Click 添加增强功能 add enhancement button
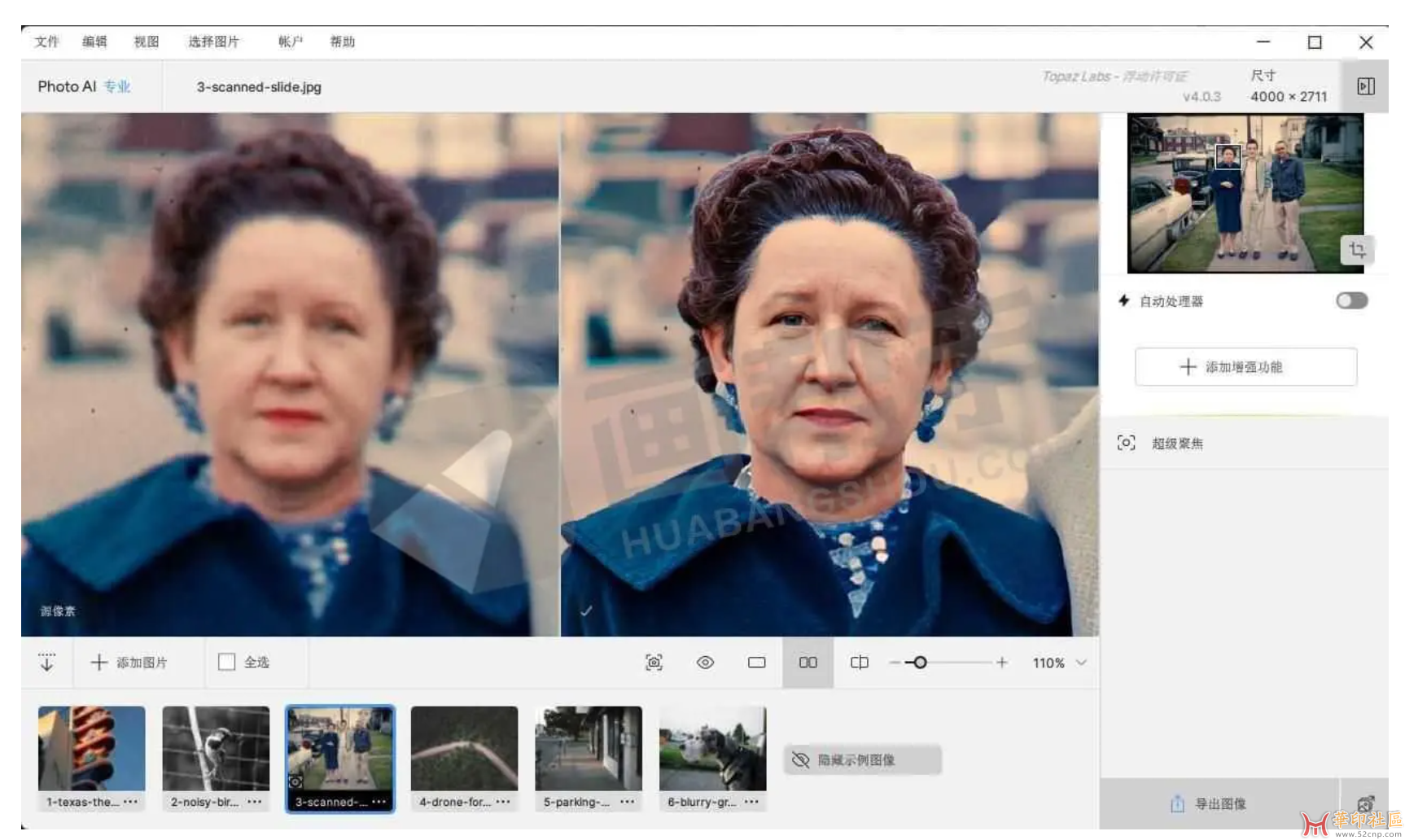Image resolution: width=1405 pixels, height=840 pixels. 1245,367
